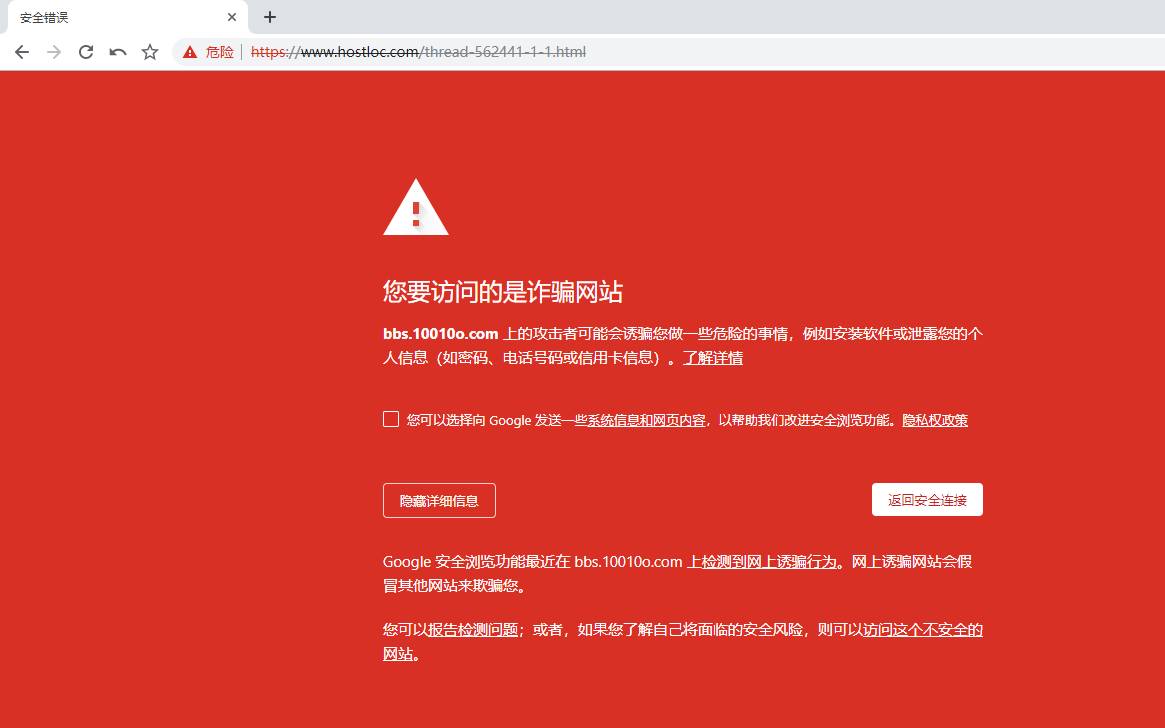Click the 隐藏详细信息 button
1165x728 pixels.
(x=439, y=501)
